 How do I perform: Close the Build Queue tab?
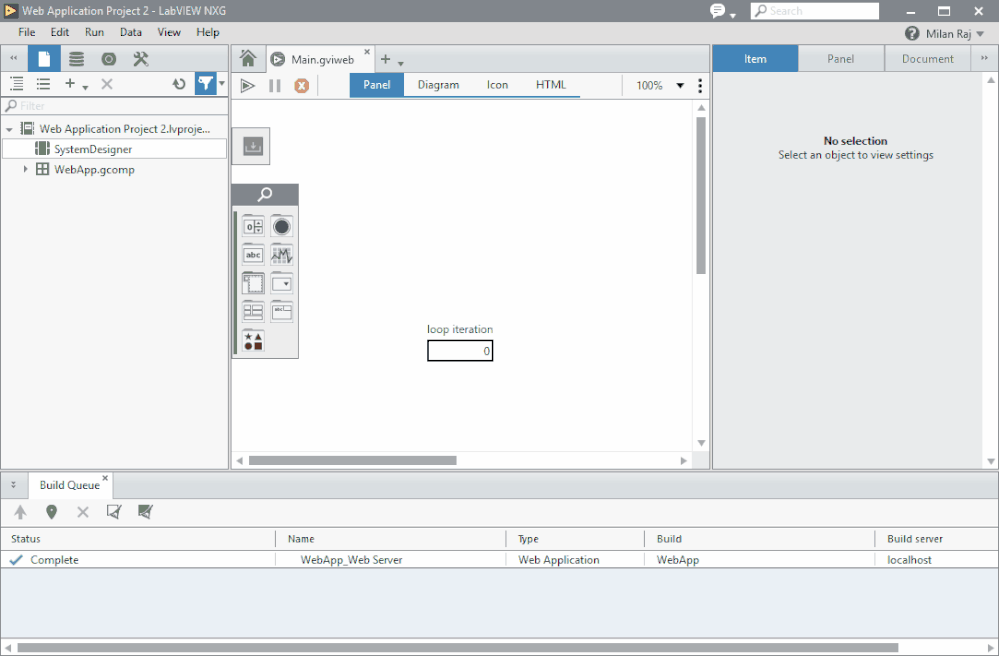click(105, 478)
